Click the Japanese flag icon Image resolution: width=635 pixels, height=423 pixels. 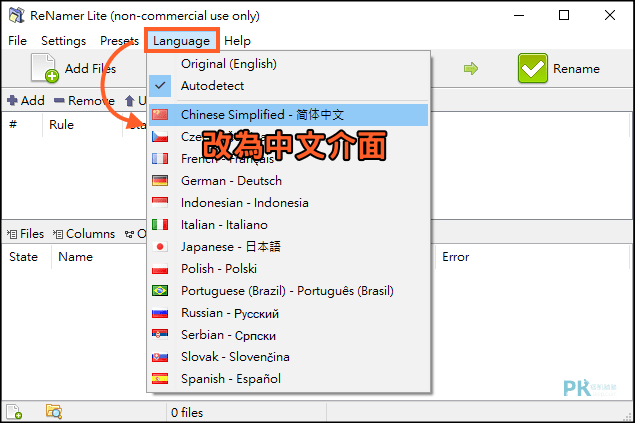tap(160, 247)
